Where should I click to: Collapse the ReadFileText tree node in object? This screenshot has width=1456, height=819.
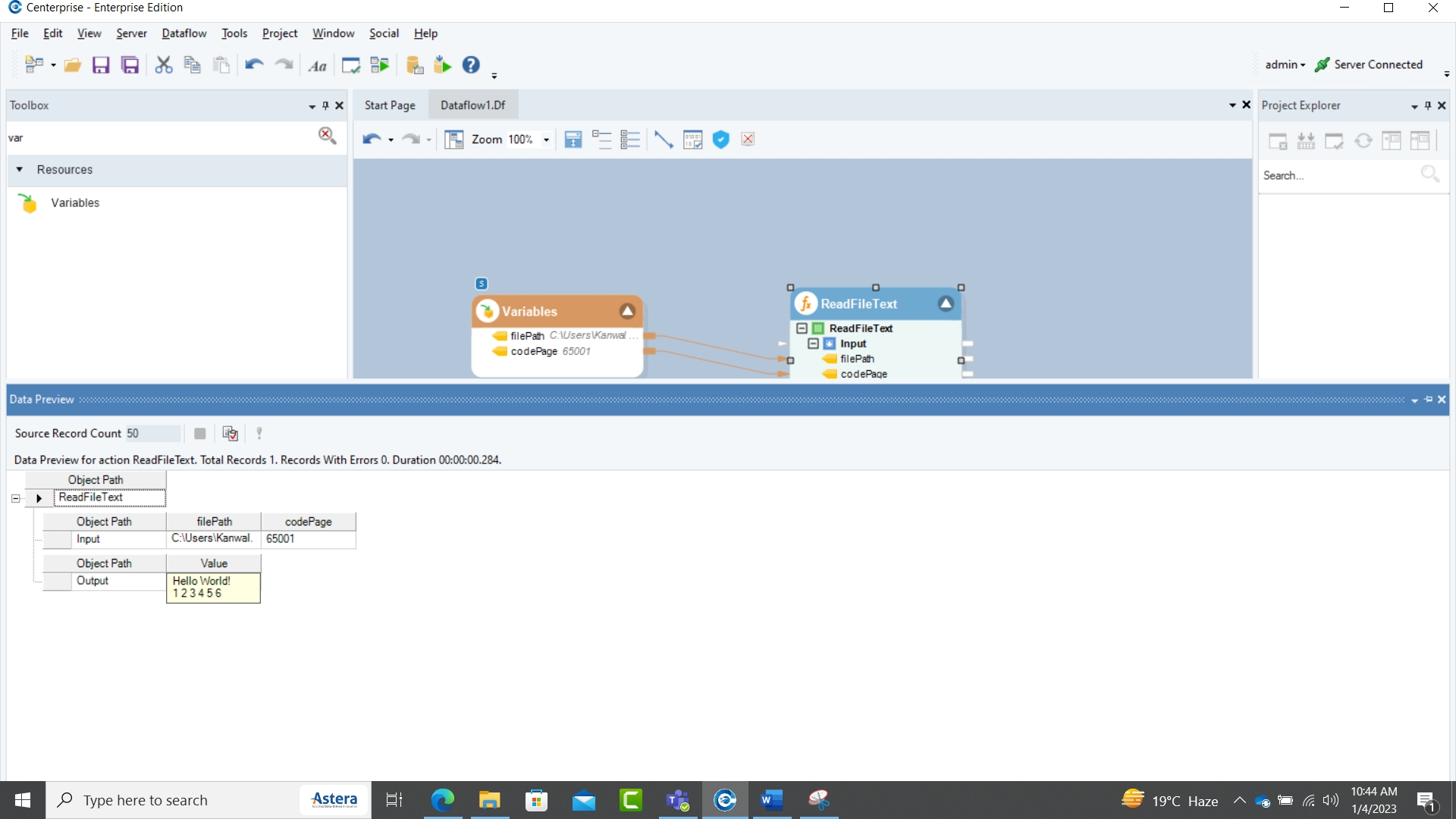[x=802, y=328]
